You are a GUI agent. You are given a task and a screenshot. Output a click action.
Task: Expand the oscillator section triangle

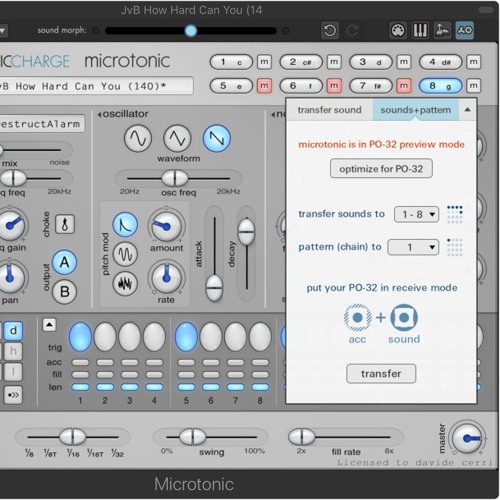click(x=99, y=115)
